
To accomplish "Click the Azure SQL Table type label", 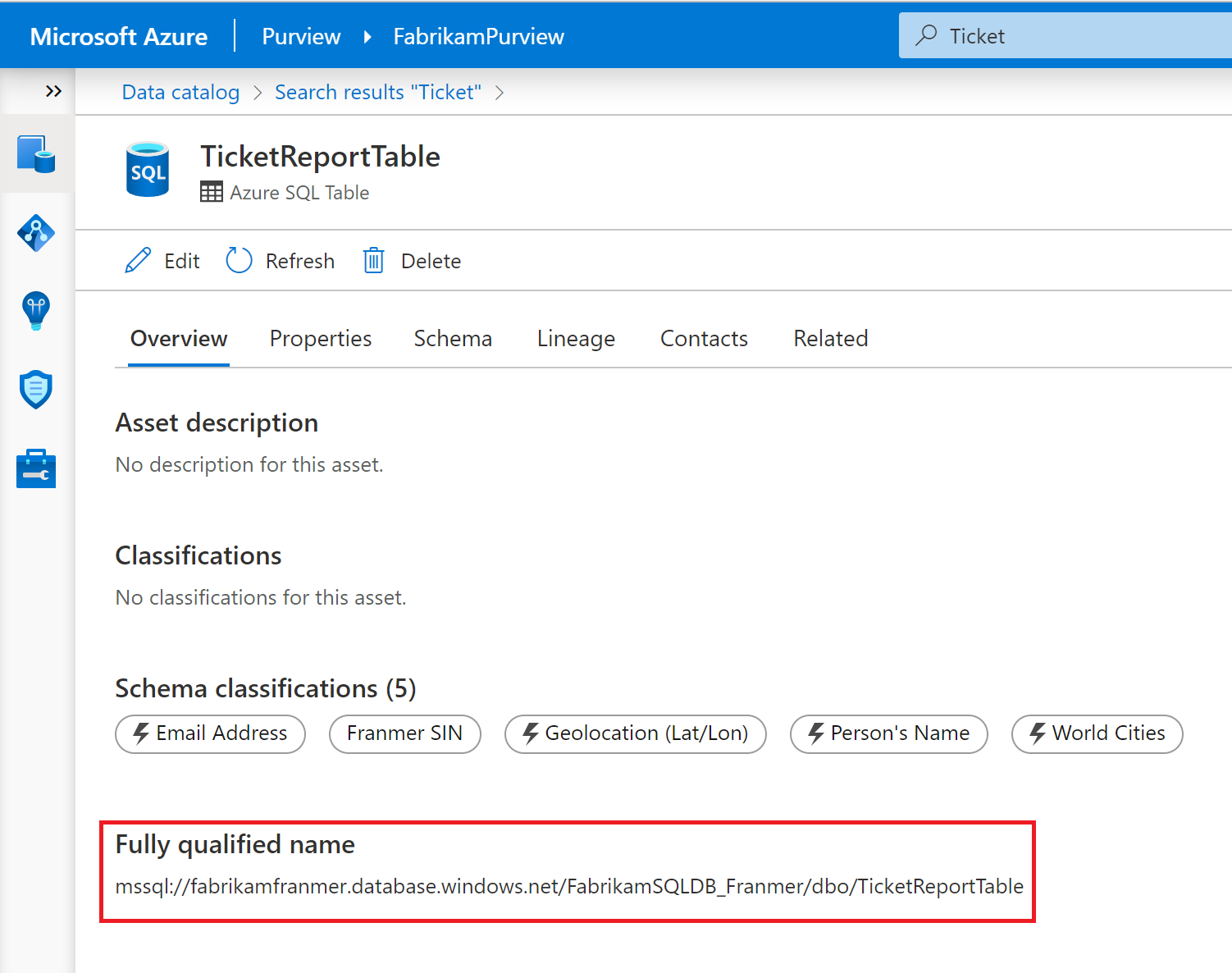I will coord(299,193).
